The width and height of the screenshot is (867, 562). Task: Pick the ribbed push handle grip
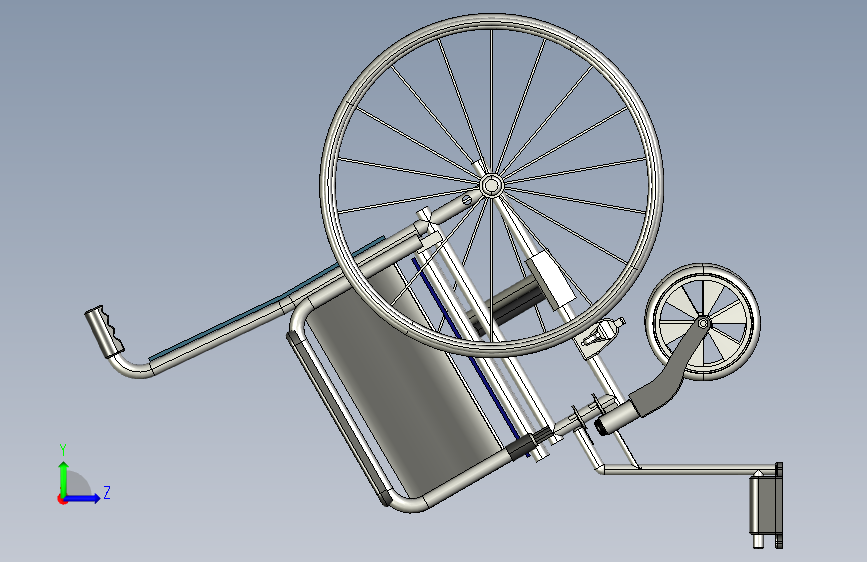pos(105,331)
